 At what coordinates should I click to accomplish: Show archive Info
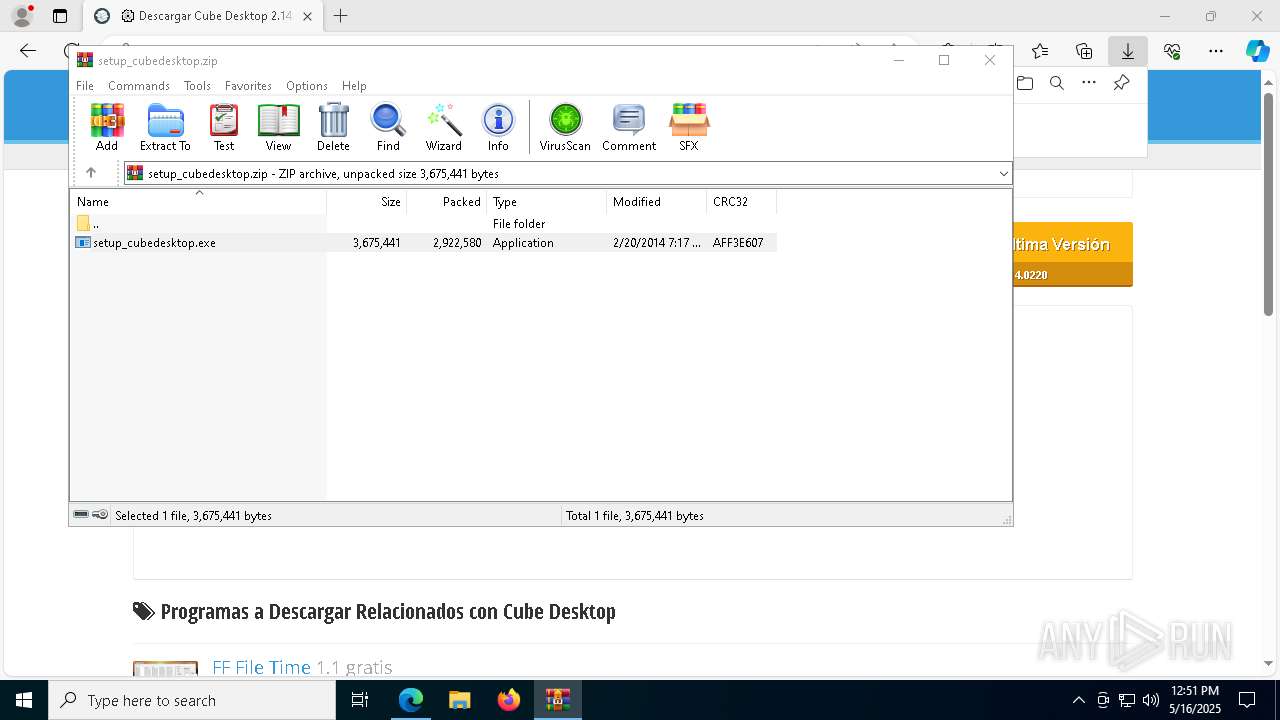pos(498,127)
